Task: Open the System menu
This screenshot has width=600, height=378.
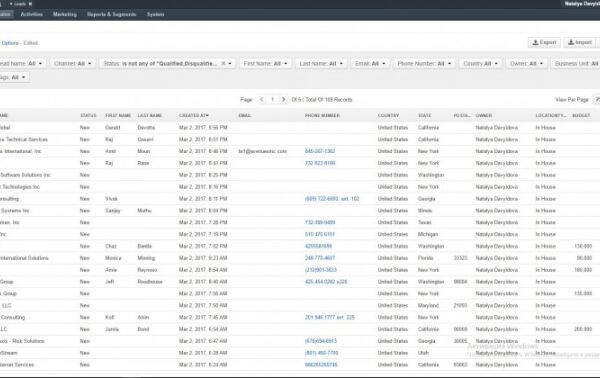Action: (155, 14)
